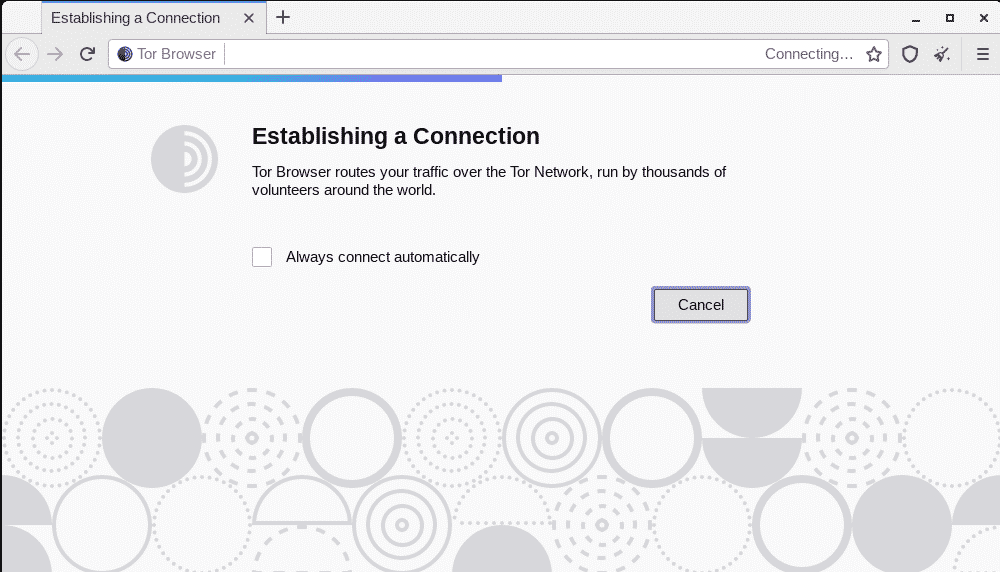Go back using the back arrow
The width and height of the screenshot is (1000, 572).
[22, 54]
